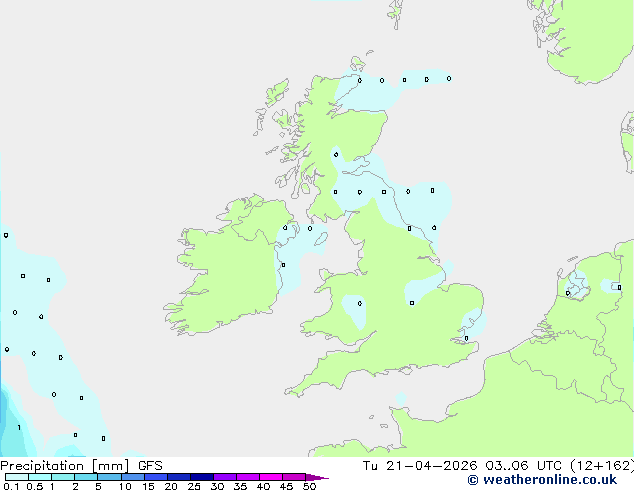Select the '21-04-2026' forecast date text
Image resolution: width=634 pixels, height=490 pixels.
[431, 466]
